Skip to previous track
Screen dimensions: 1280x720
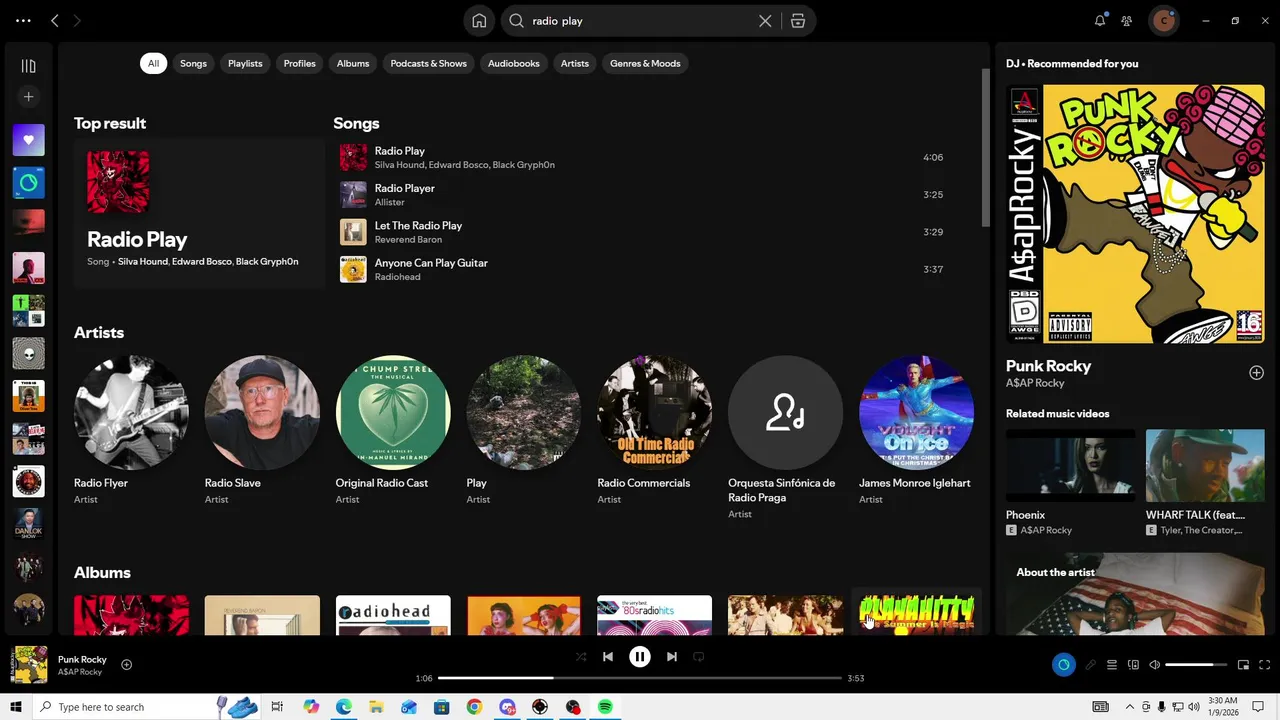pyautogui.click(x=607, y=657)
